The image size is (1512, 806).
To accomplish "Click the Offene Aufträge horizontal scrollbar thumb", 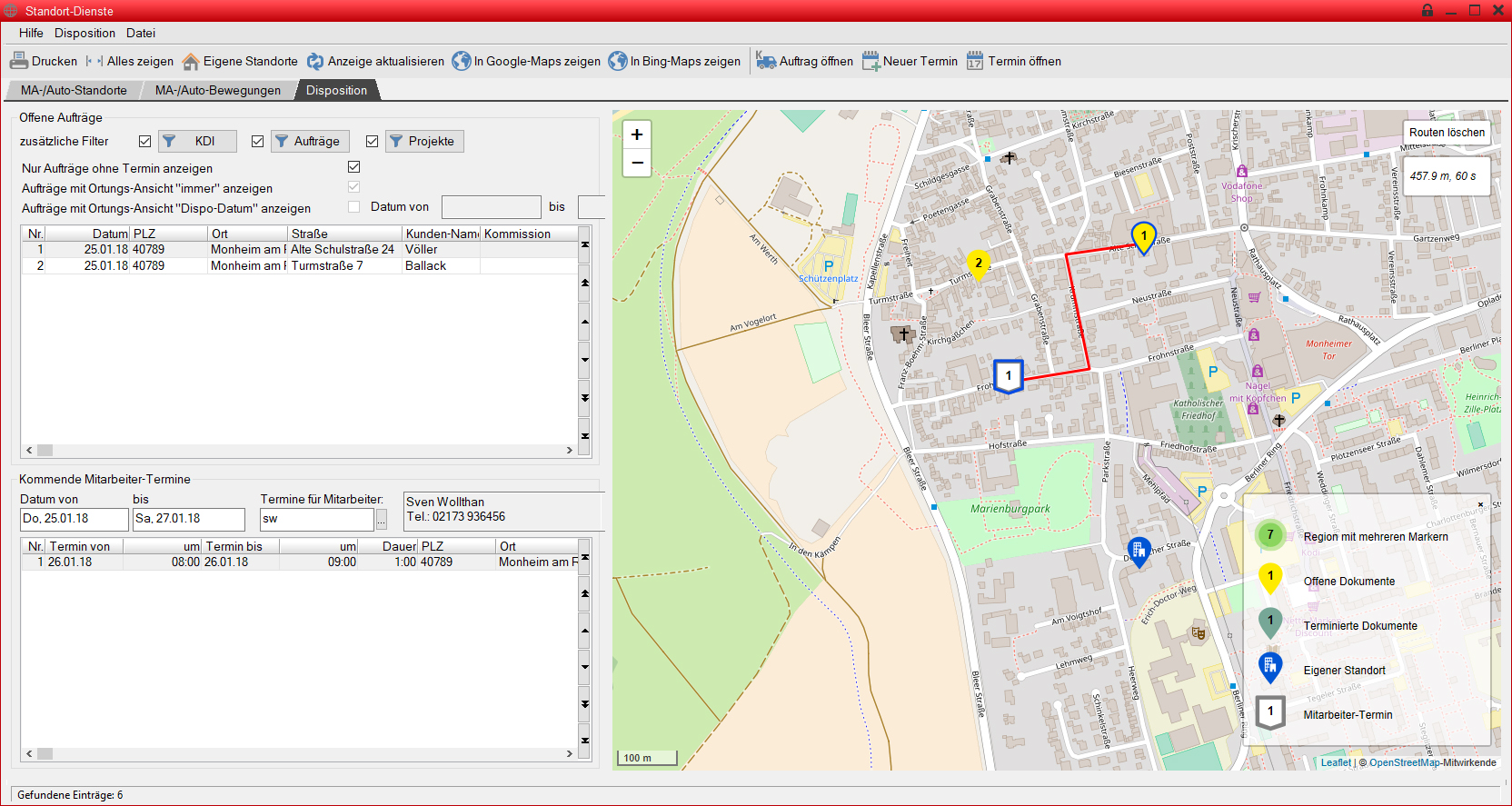I will point(45,450).
